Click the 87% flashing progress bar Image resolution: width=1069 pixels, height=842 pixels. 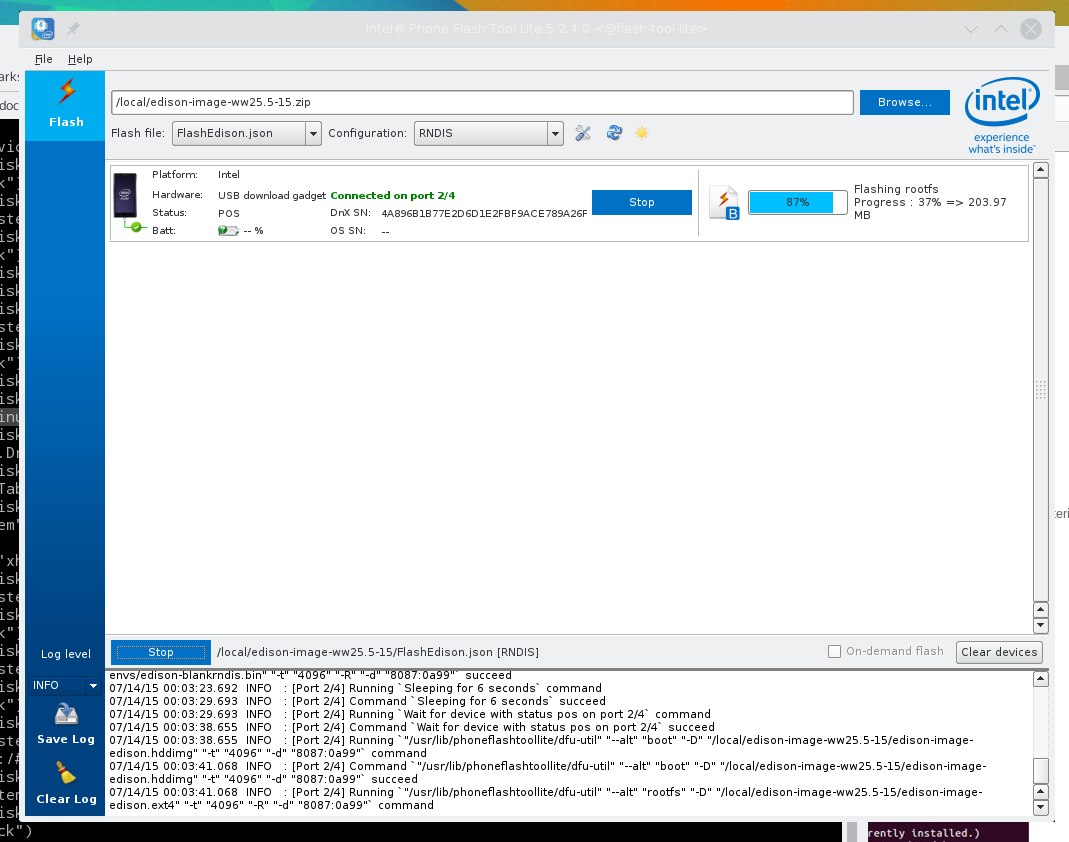[x=798, y=202]
